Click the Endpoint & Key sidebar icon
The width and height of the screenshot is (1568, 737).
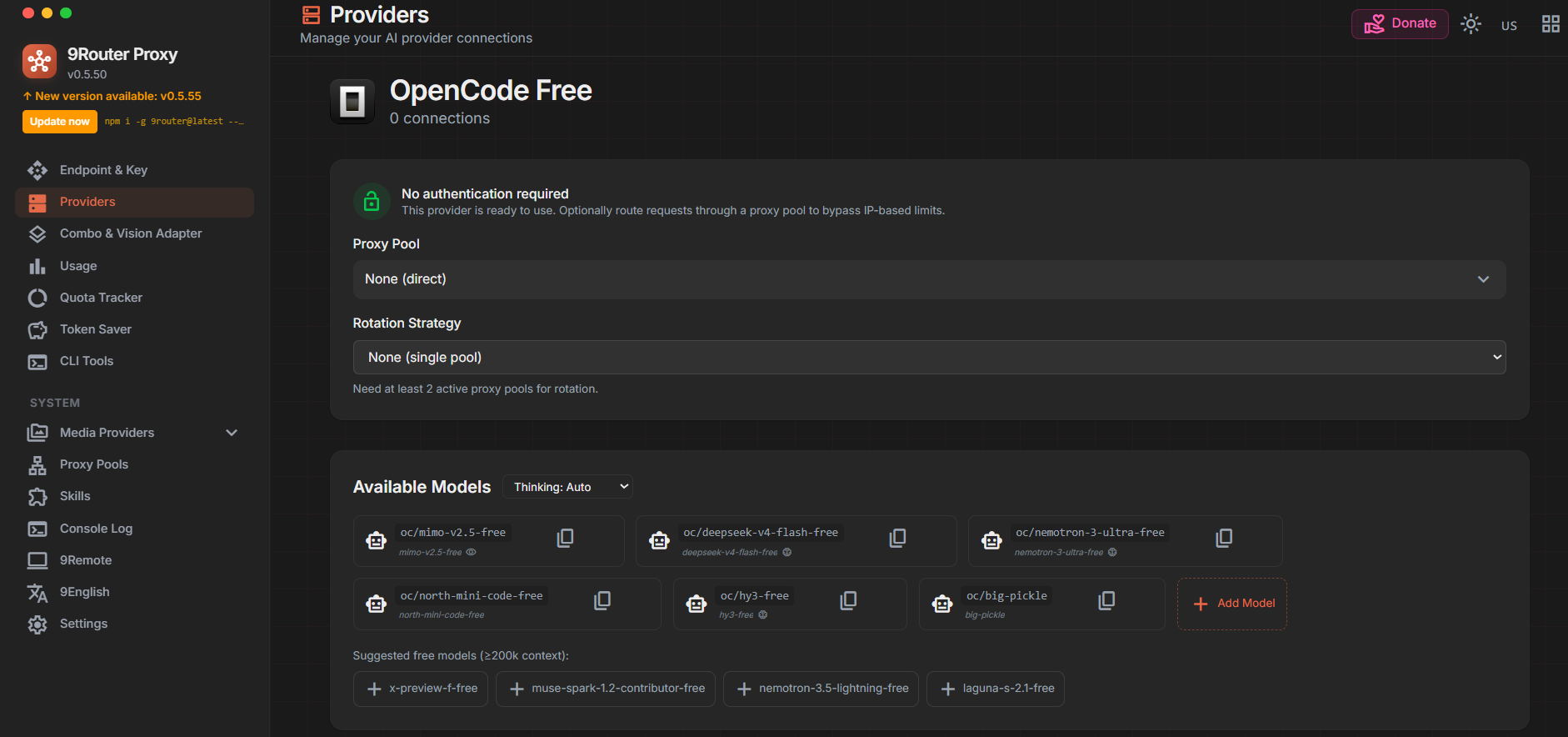(37, 170)
